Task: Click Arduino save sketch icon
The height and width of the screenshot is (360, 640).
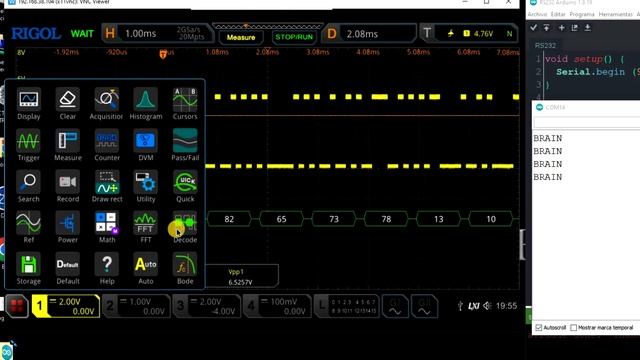Action: point(588,28)
